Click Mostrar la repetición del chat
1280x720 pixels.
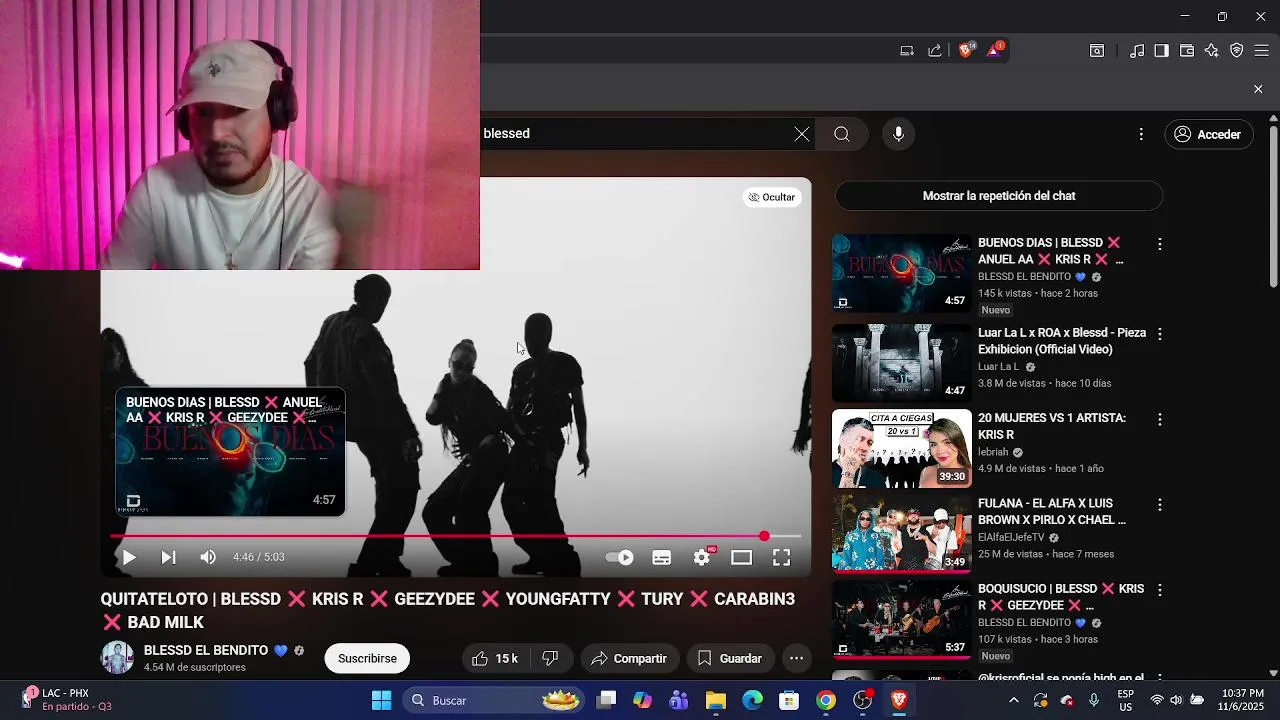coord(999,196)
